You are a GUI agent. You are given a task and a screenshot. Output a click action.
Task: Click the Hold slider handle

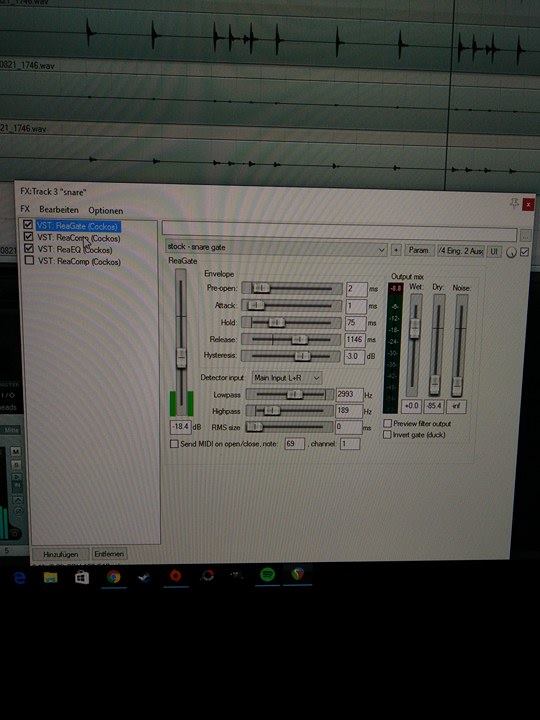tap(276, 322)
